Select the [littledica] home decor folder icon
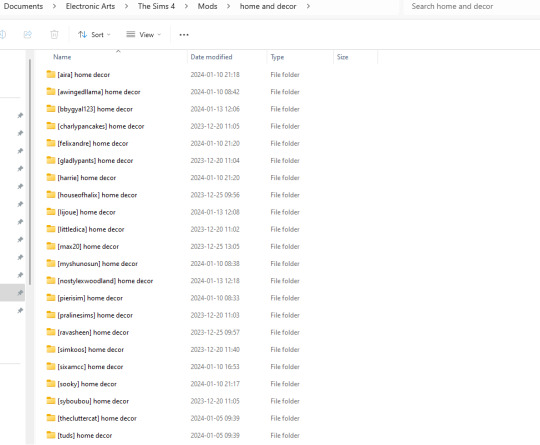 point(51,229)
